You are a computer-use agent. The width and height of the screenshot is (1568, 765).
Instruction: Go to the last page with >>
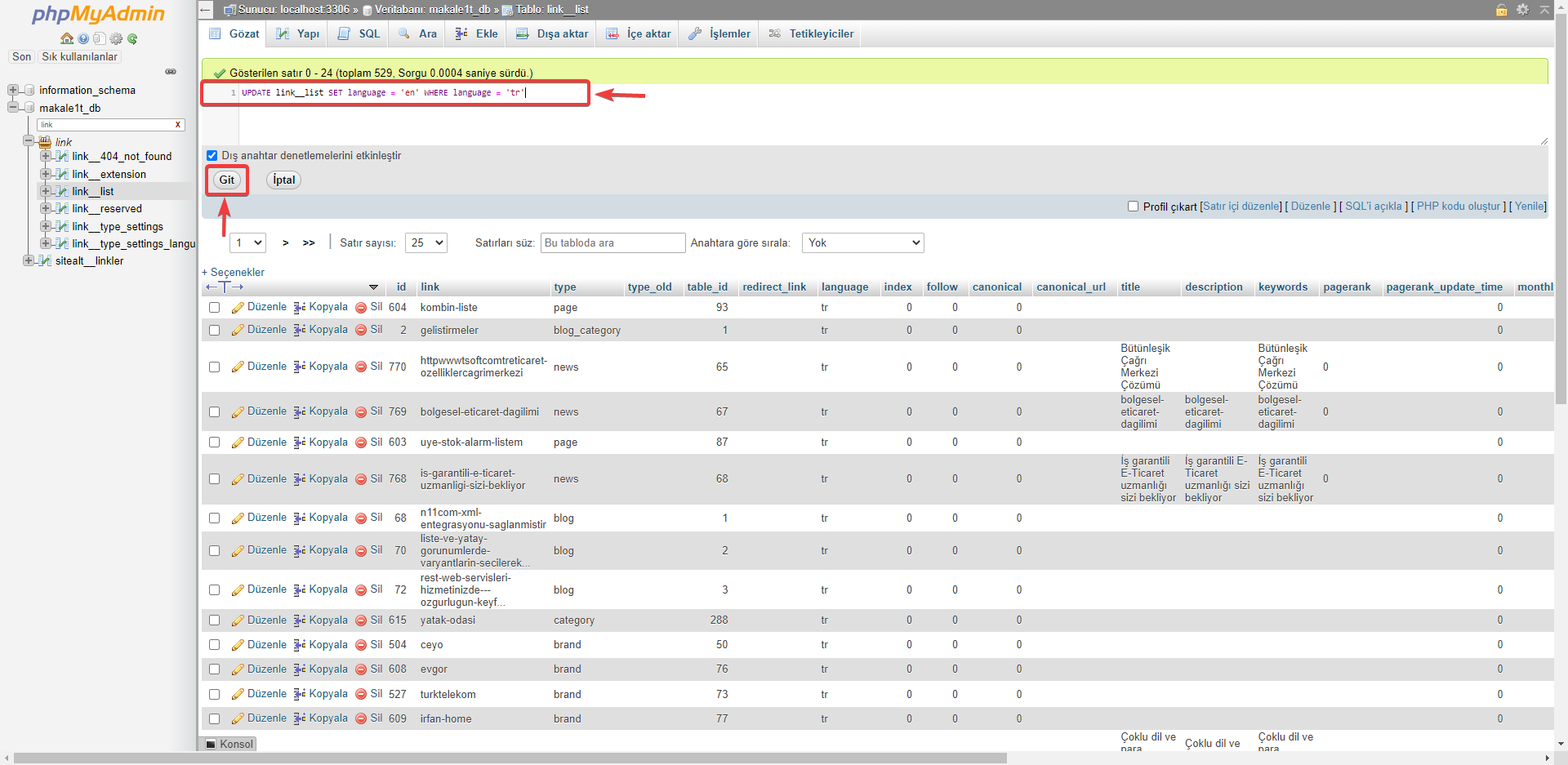tap(309, 242)
